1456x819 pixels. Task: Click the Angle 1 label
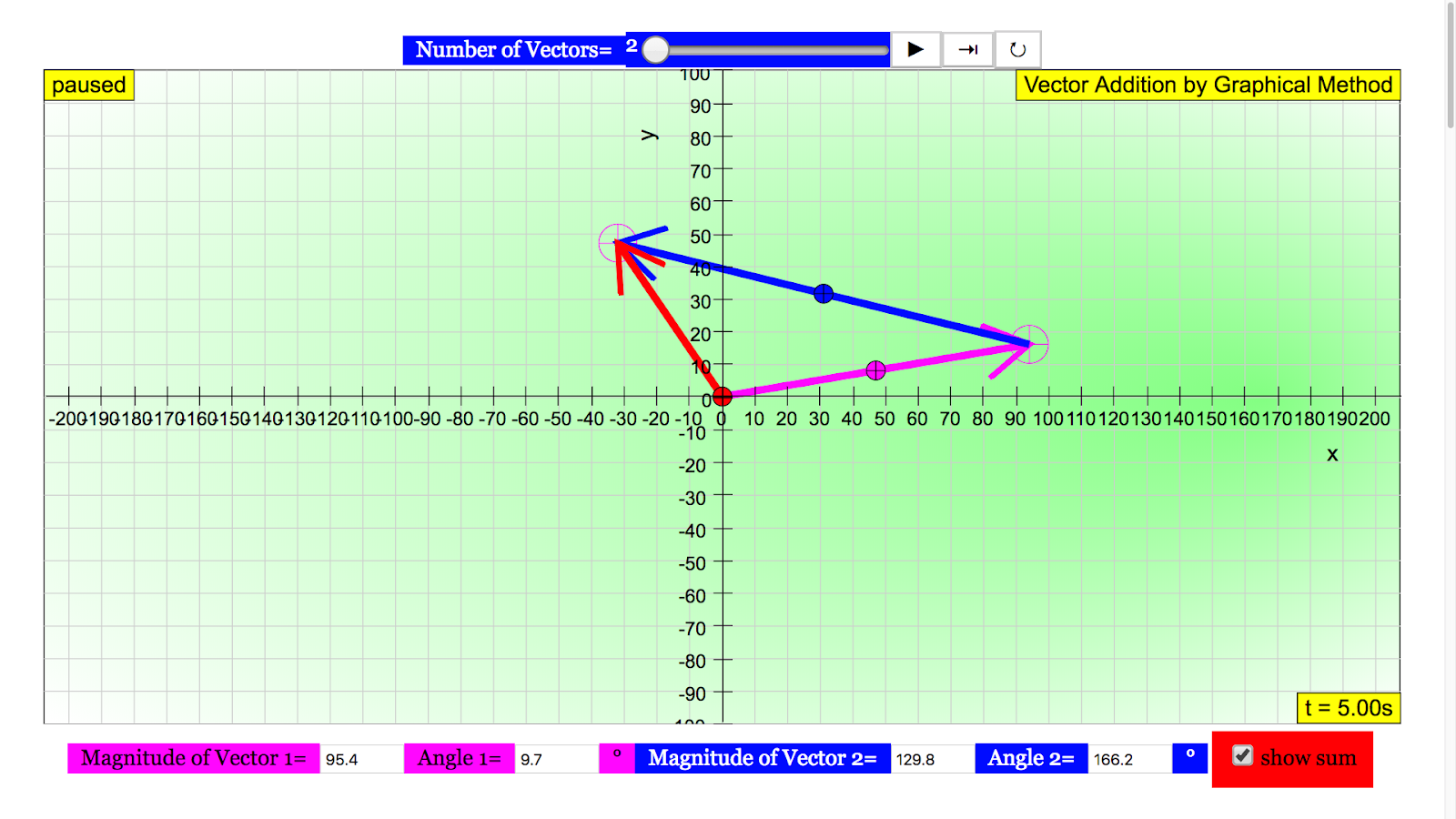point(460,759)
